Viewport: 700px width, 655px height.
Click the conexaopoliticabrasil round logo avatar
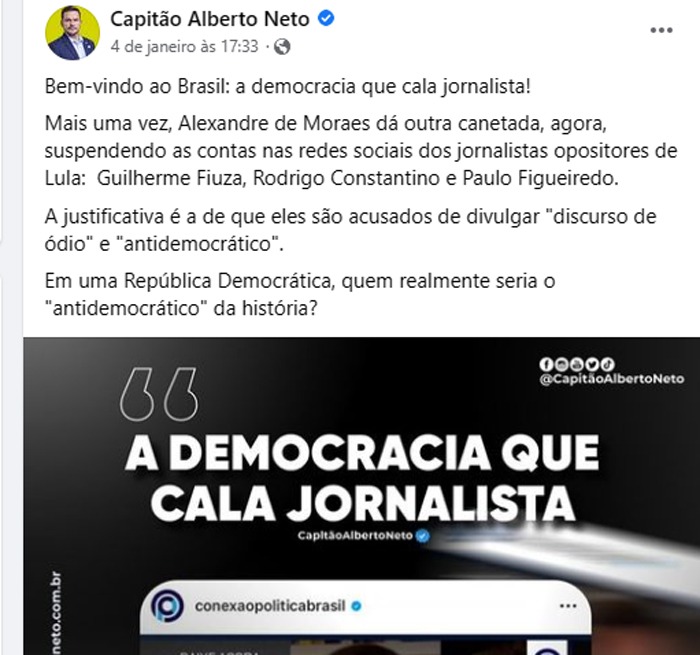tap(167, 606)
